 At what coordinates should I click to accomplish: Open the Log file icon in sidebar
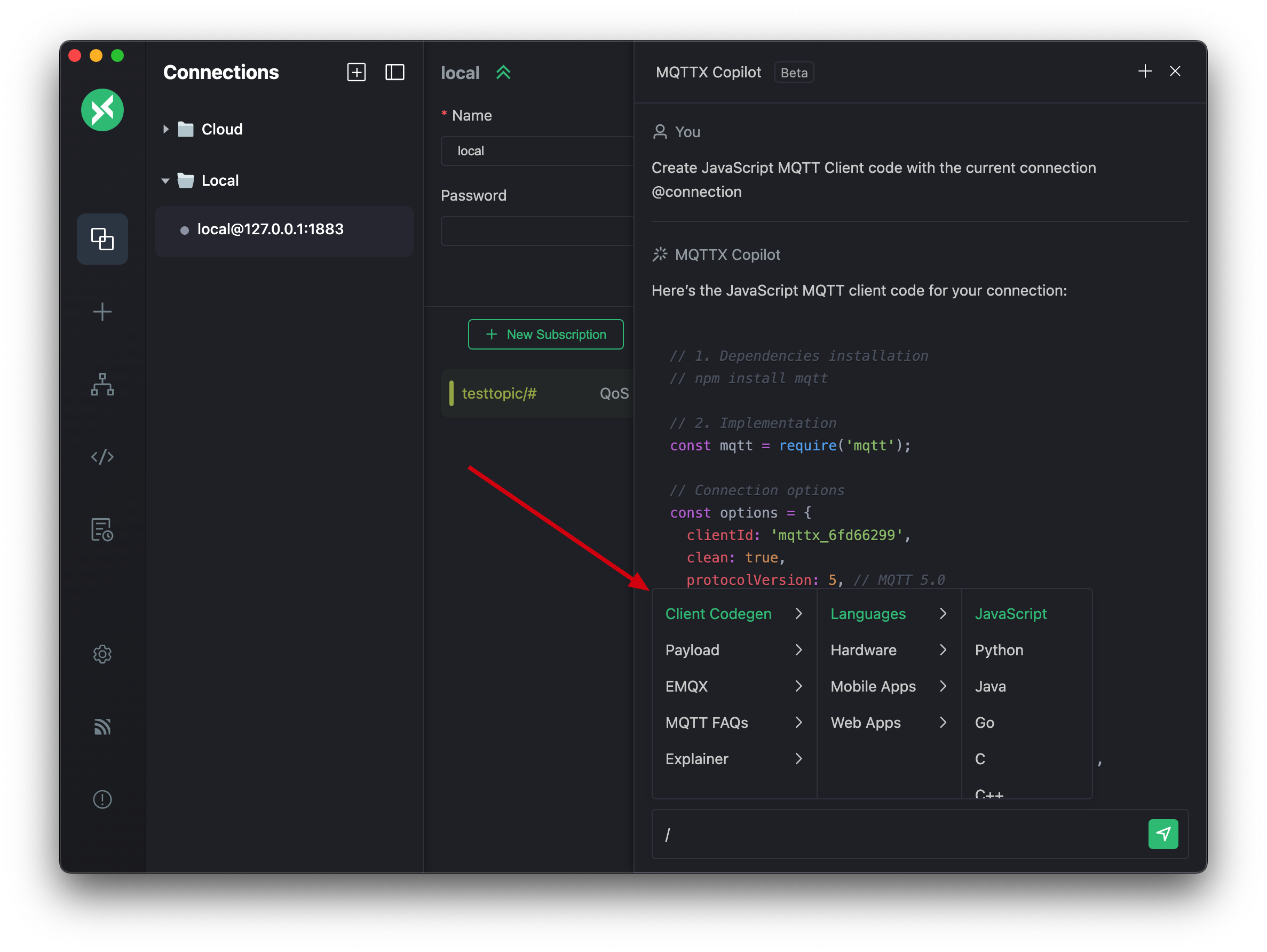coord(102,529)
